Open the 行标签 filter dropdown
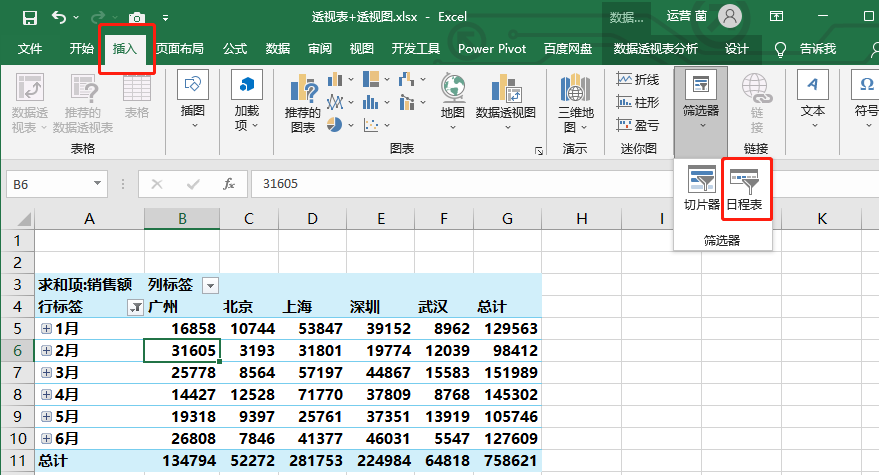 [135, 307]
